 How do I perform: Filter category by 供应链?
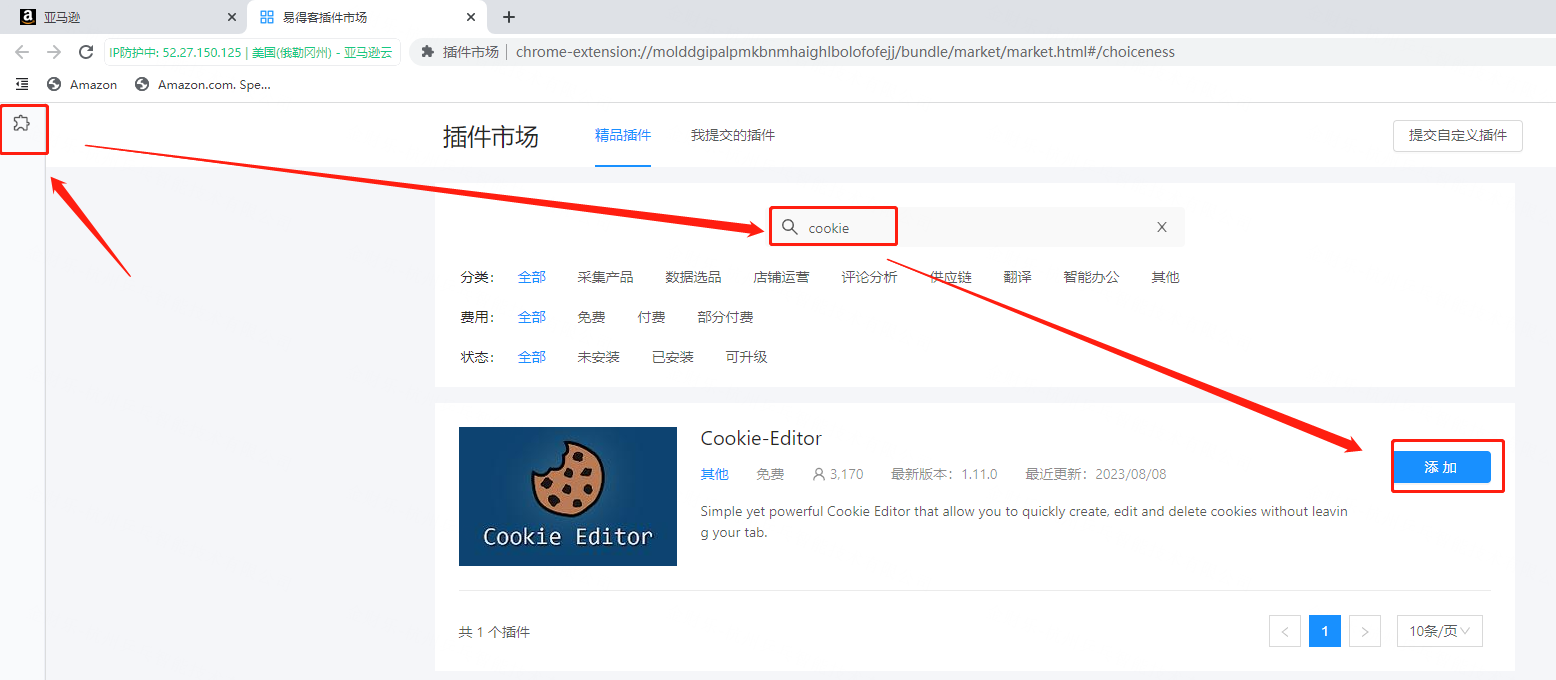950,277
